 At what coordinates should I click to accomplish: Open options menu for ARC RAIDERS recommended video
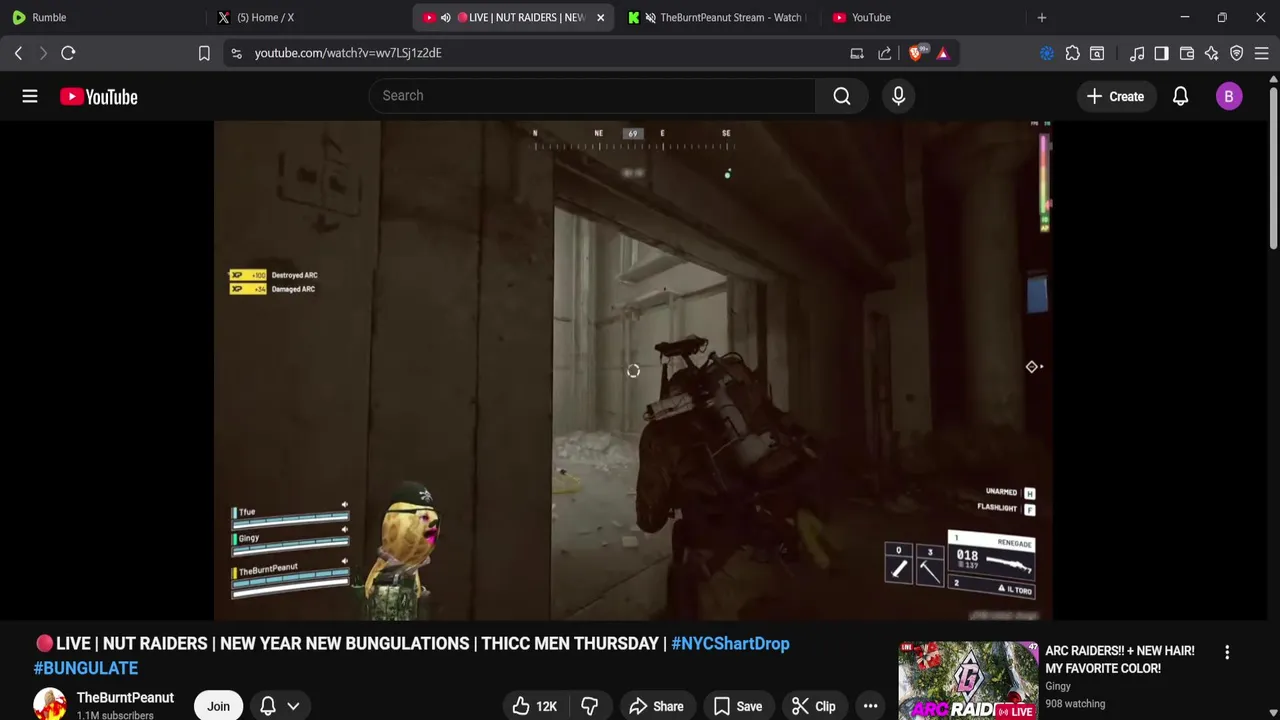coord(1227,652)
